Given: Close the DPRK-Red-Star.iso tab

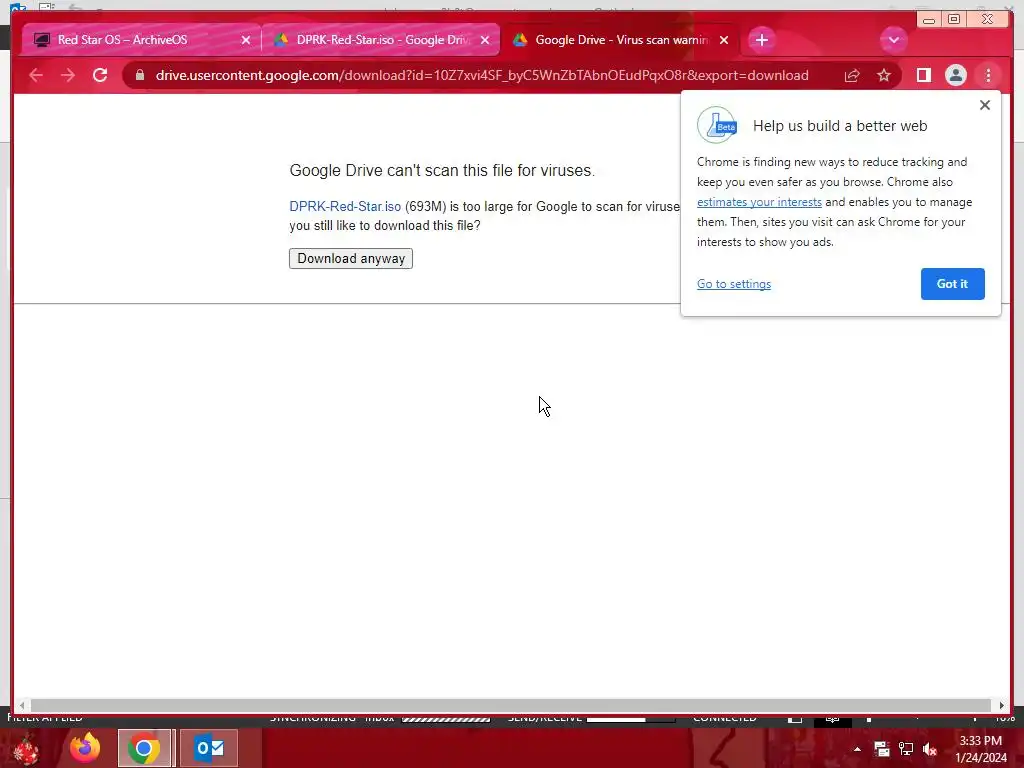Looking at the screenshot, I should 485,40.
